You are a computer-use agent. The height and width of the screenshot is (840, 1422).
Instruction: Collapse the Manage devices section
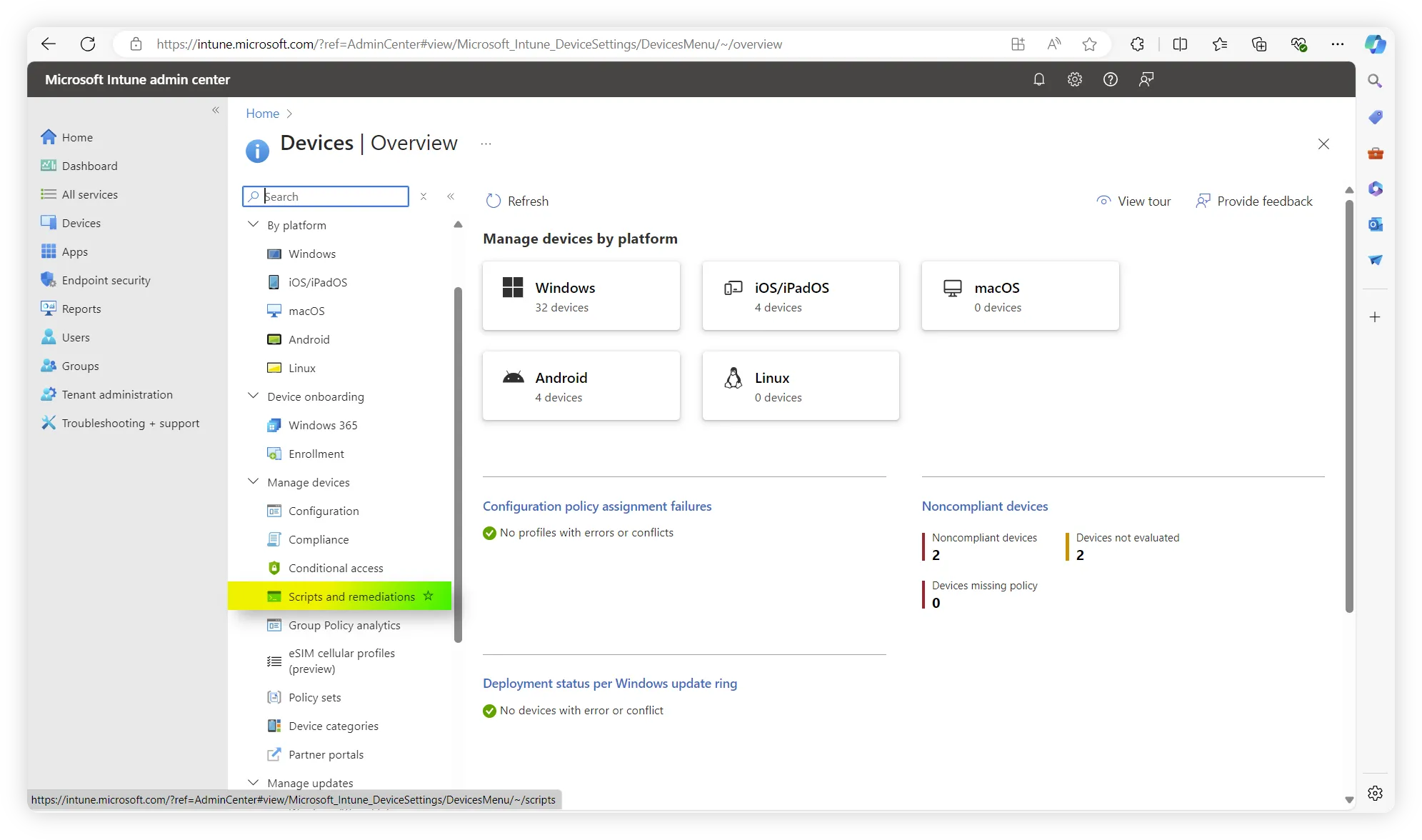click(254, 482)
